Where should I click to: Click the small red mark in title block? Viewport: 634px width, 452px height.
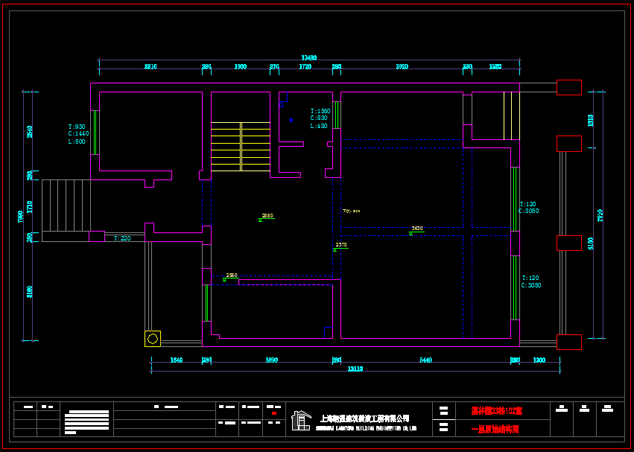point(274,413)
